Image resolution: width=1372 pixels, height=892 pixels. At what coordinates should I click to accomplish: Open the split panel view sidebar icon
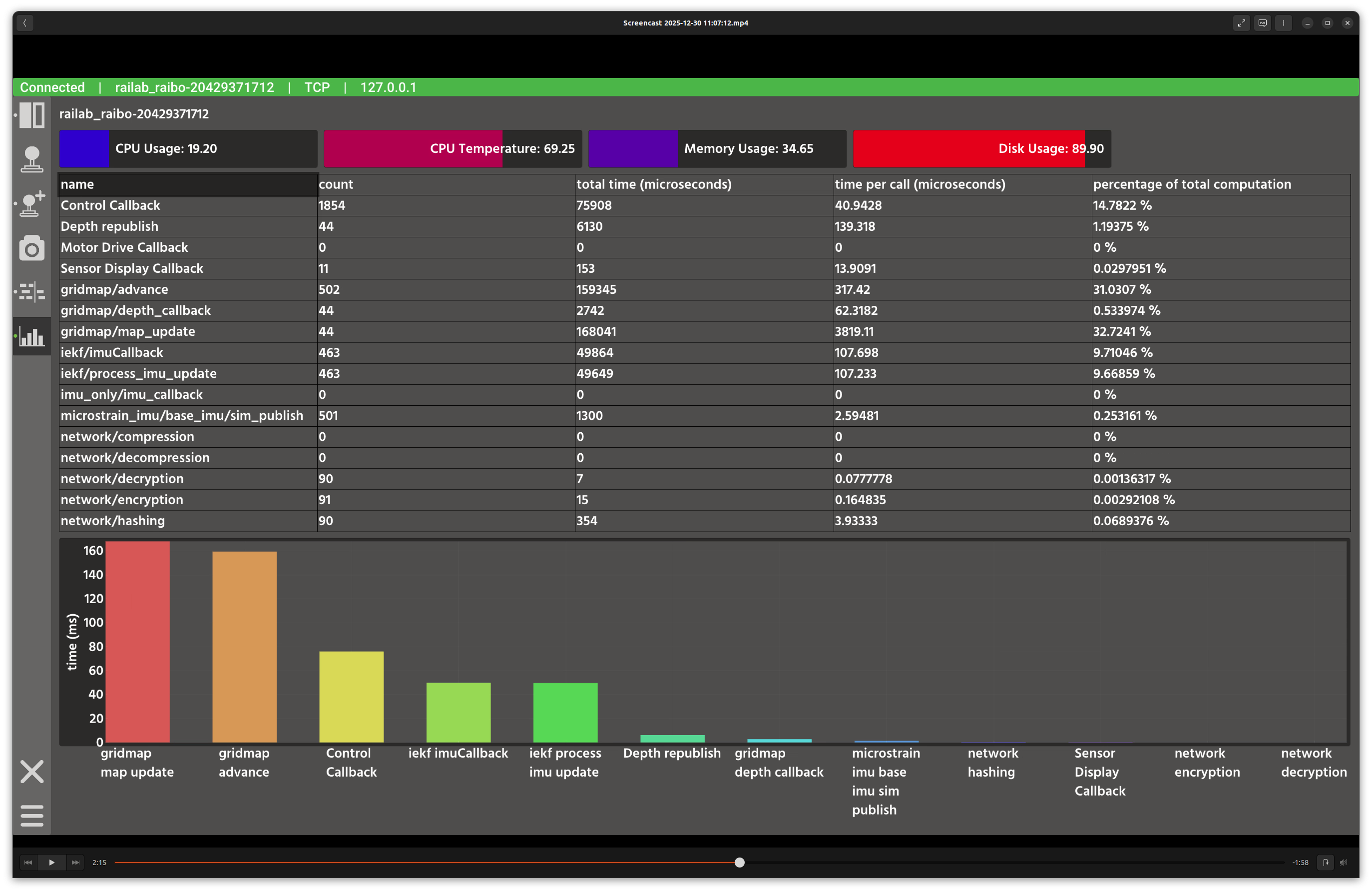(31, 115)
